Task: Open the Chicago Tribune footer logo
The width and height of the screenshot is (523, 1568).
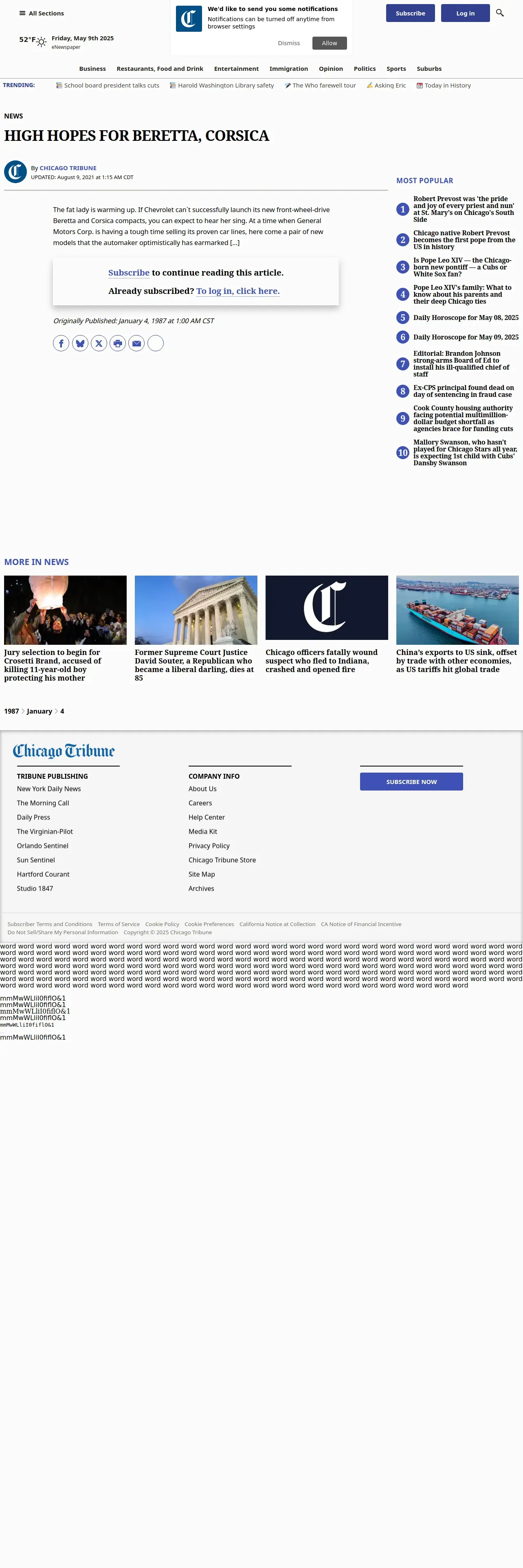Action: (x=64, y=751)
